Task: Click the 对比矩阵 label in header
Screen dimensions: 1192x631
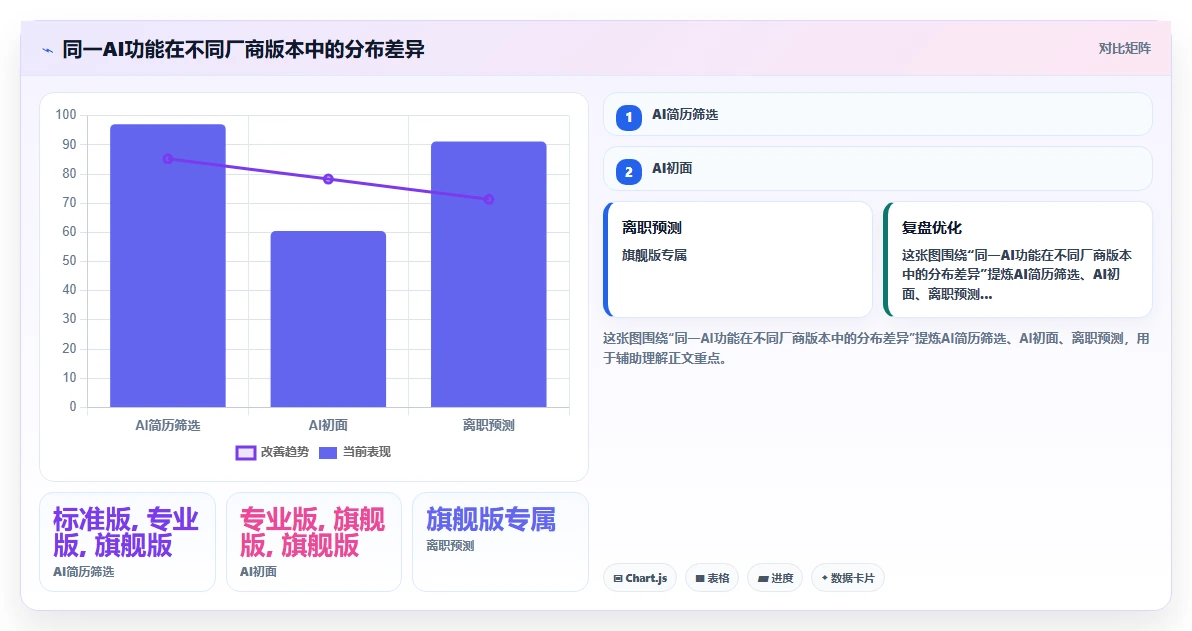Action: tap(1124, 49)
